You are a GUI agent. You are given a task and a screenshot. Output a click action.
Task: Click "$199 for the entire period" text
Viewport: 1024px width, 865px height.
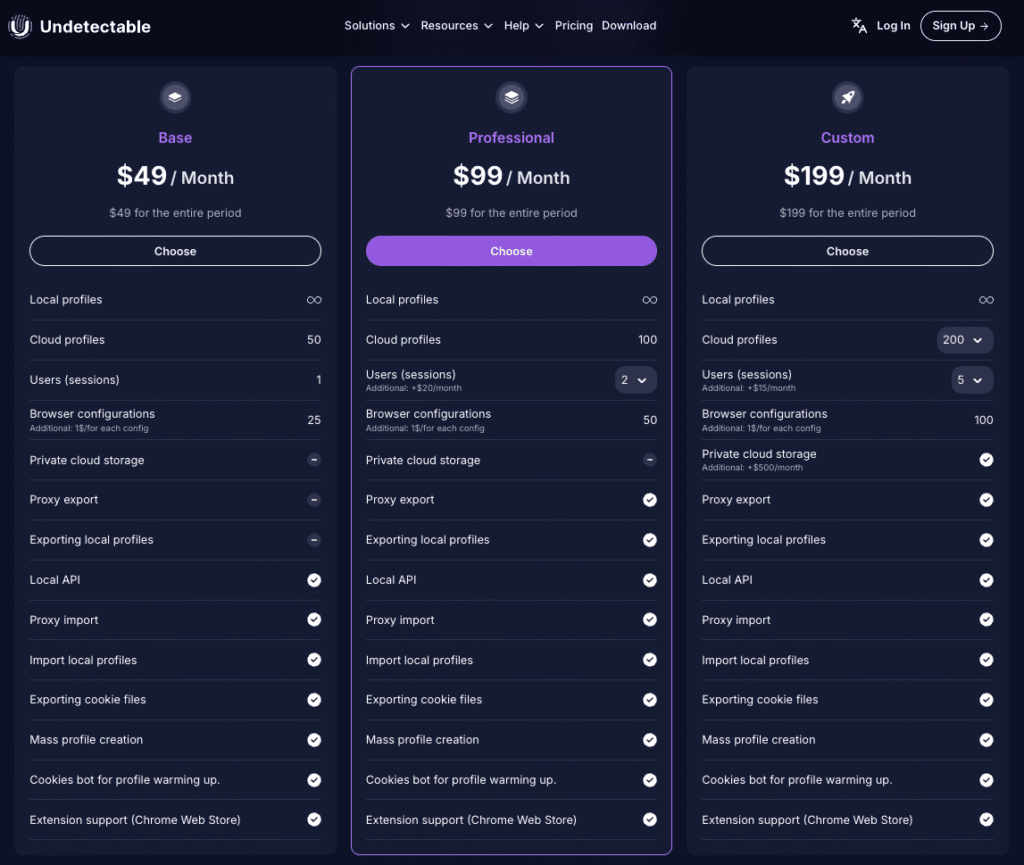848,213
